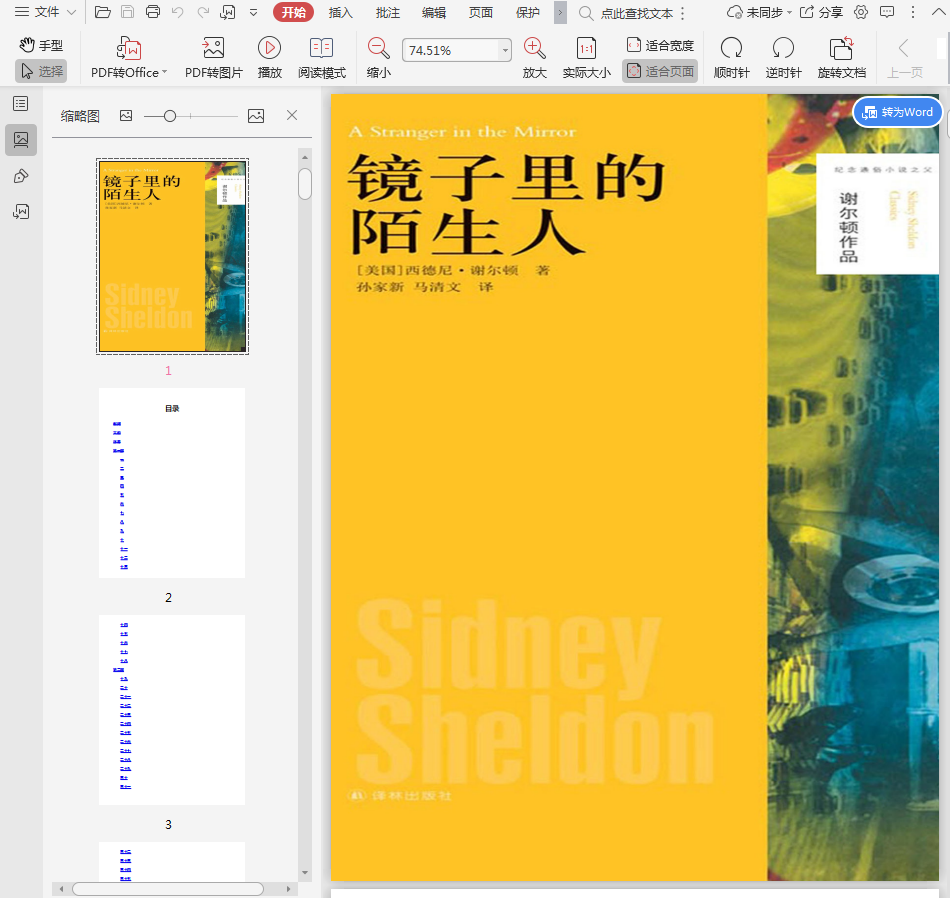Rotate view 逆时针 counterclockwise
950x898 pixels.
783,58
